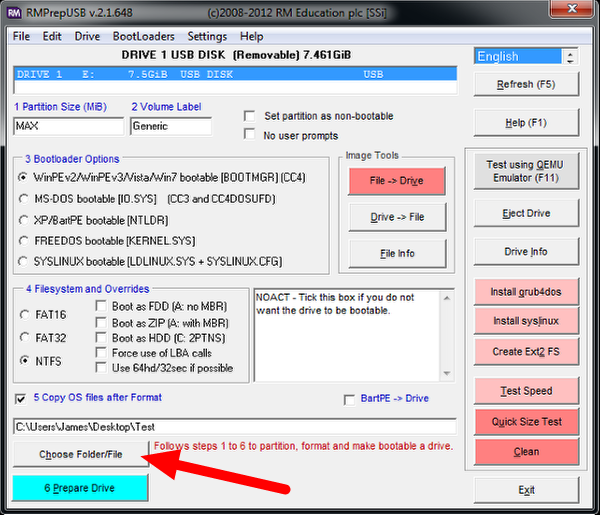
Task: Click Test using QEMU Emulator button
Action: click(x=528, y=171)
